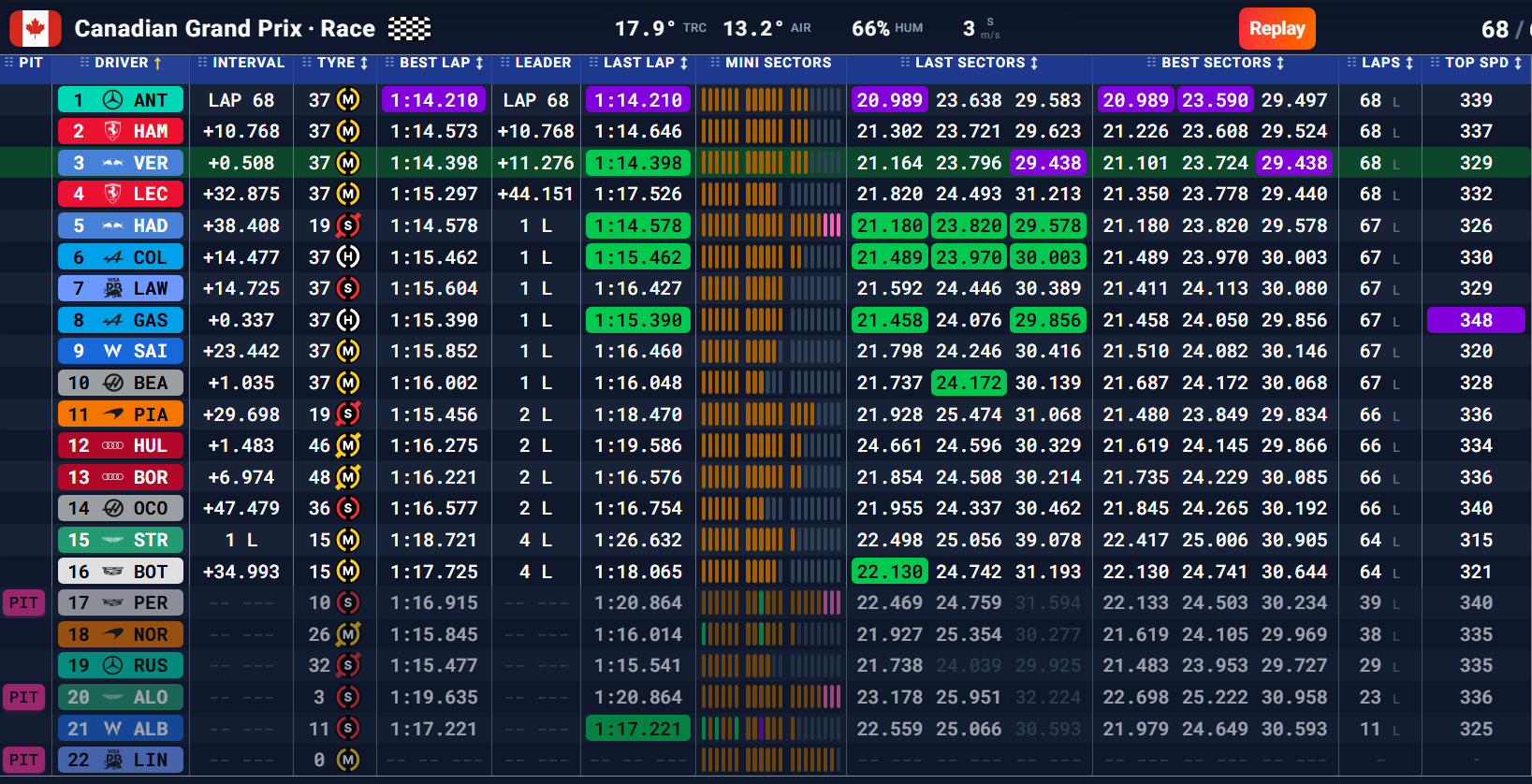Grab the DRIVER column drag handle

point(84,63)
